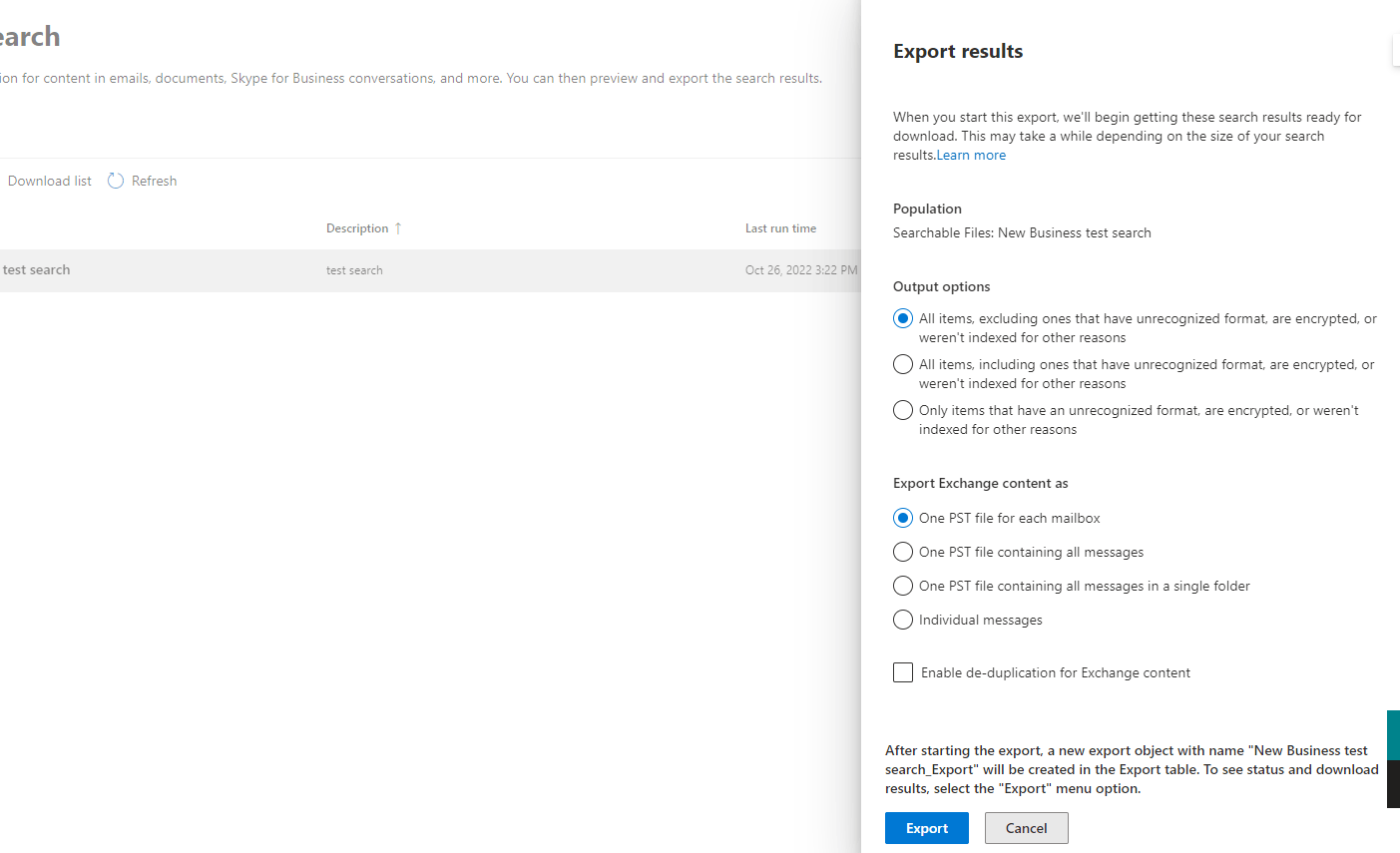The image size is (1400, 853).
Task: Click the 'Last run time' column header
Action: click(x=780, y=228)
